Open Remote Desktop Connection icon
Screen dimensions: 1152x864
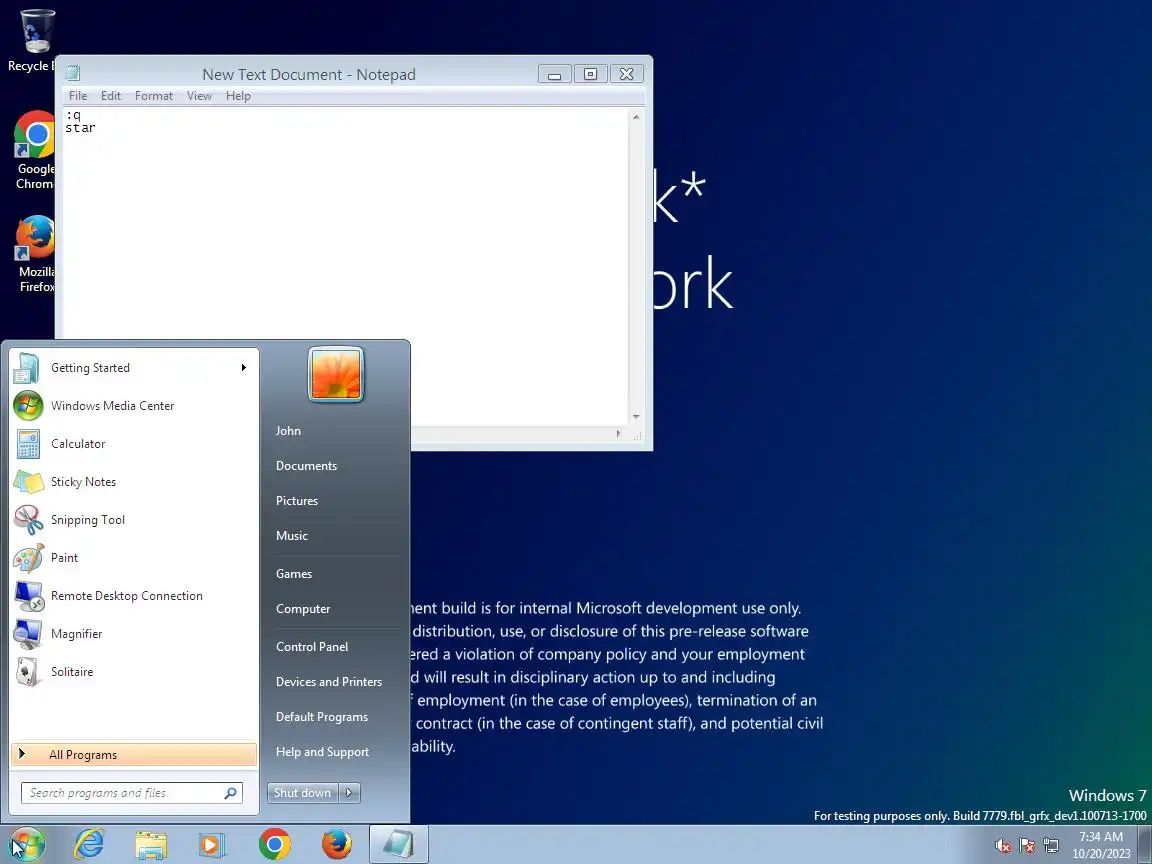29,596
